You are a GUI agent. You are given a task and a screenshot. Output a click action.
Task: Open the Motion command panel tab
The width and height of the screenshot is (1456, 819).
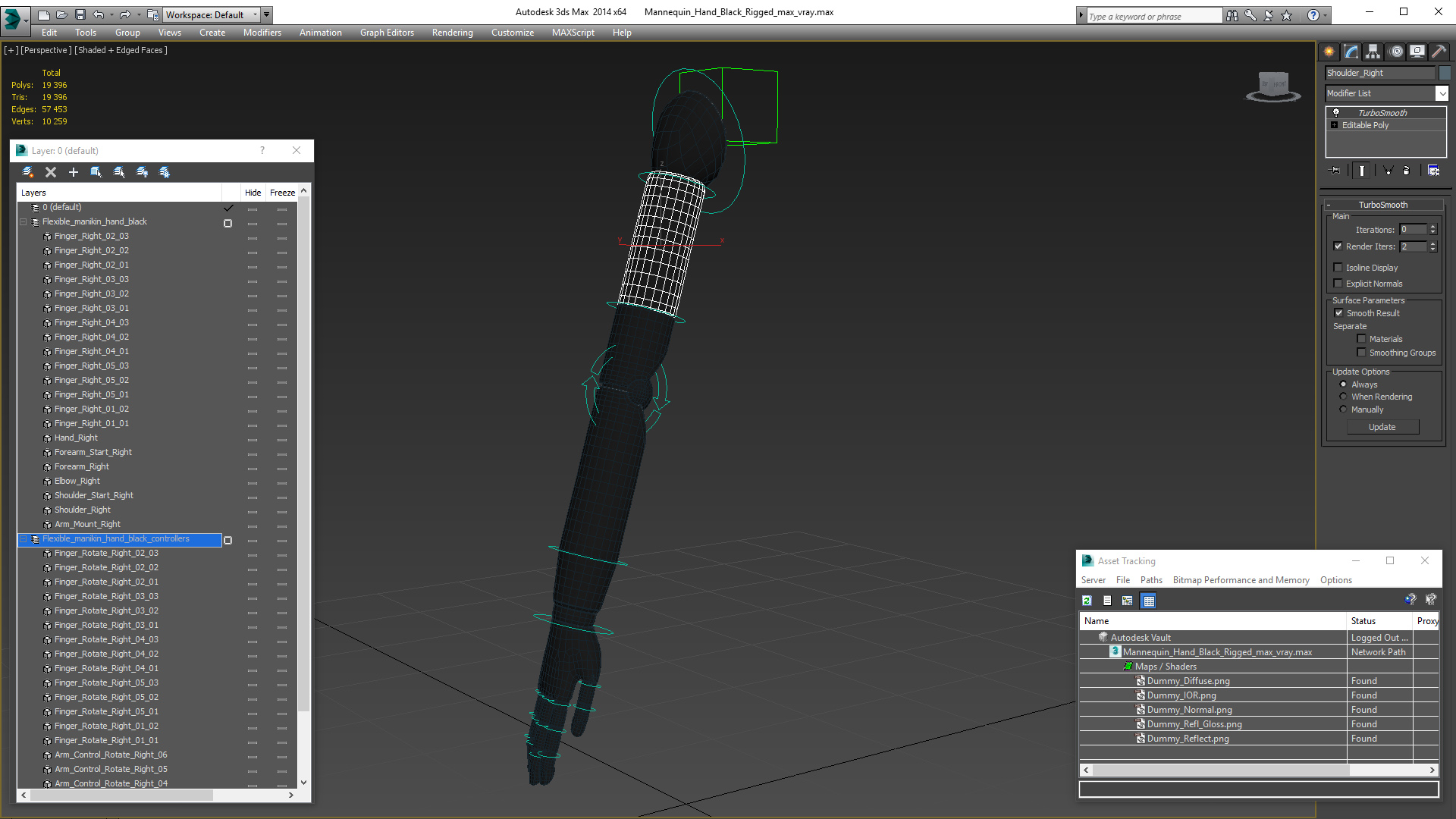pyautogui.click(x=1395, y=52)
